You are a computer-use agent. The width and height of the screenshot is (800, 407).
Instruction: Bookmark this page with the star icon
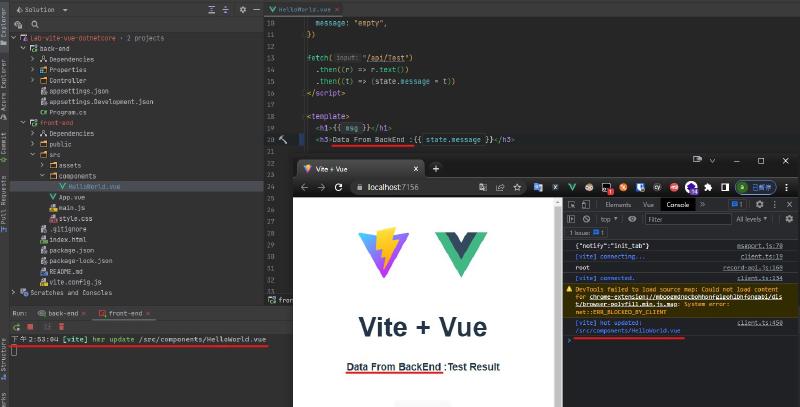click(x=519, y=187)
